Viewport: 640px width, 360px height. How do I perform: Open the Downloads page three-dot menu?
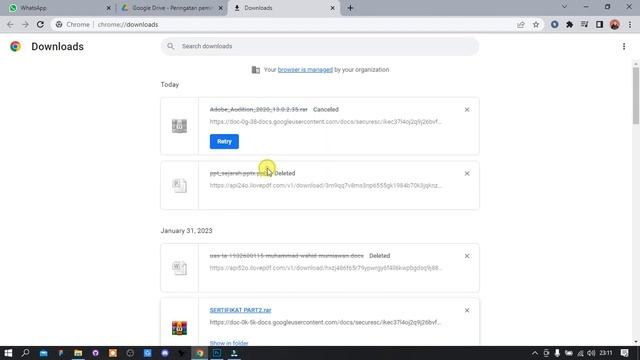point(624,47)
